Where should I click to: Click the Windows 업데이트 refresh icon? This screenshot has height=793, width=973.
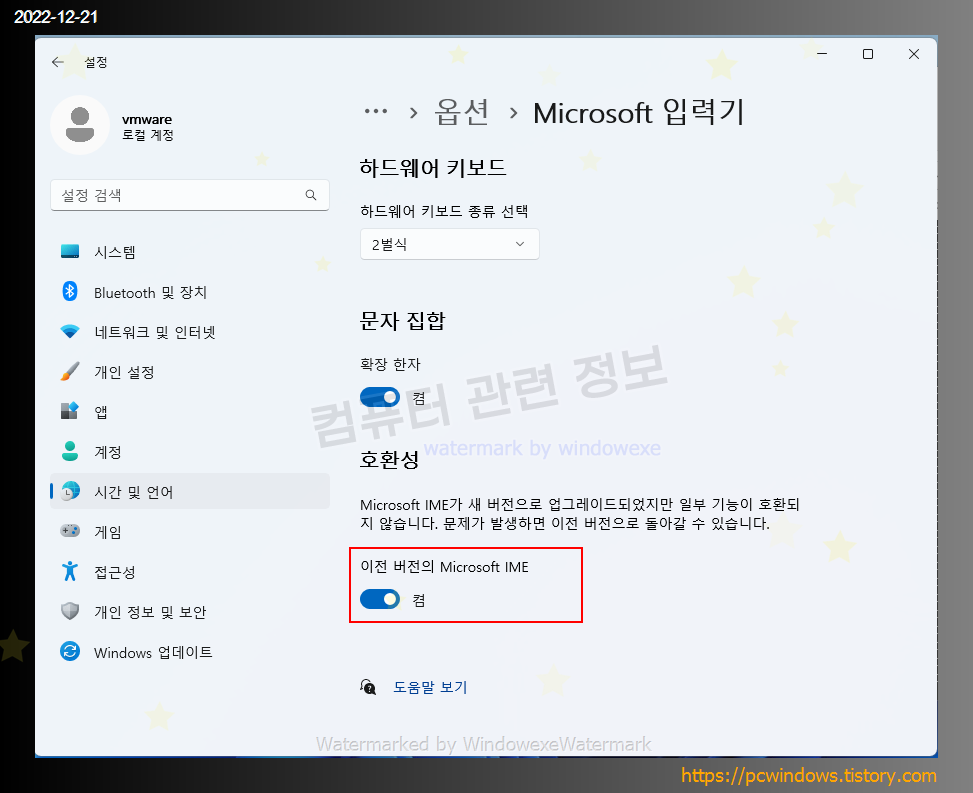coord(70,652)
